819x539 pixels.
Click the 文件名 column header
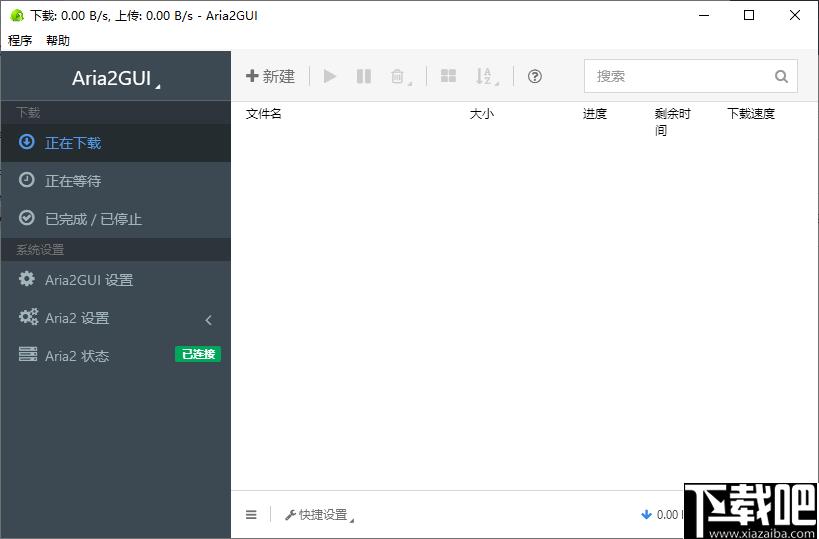pos(264,113)
